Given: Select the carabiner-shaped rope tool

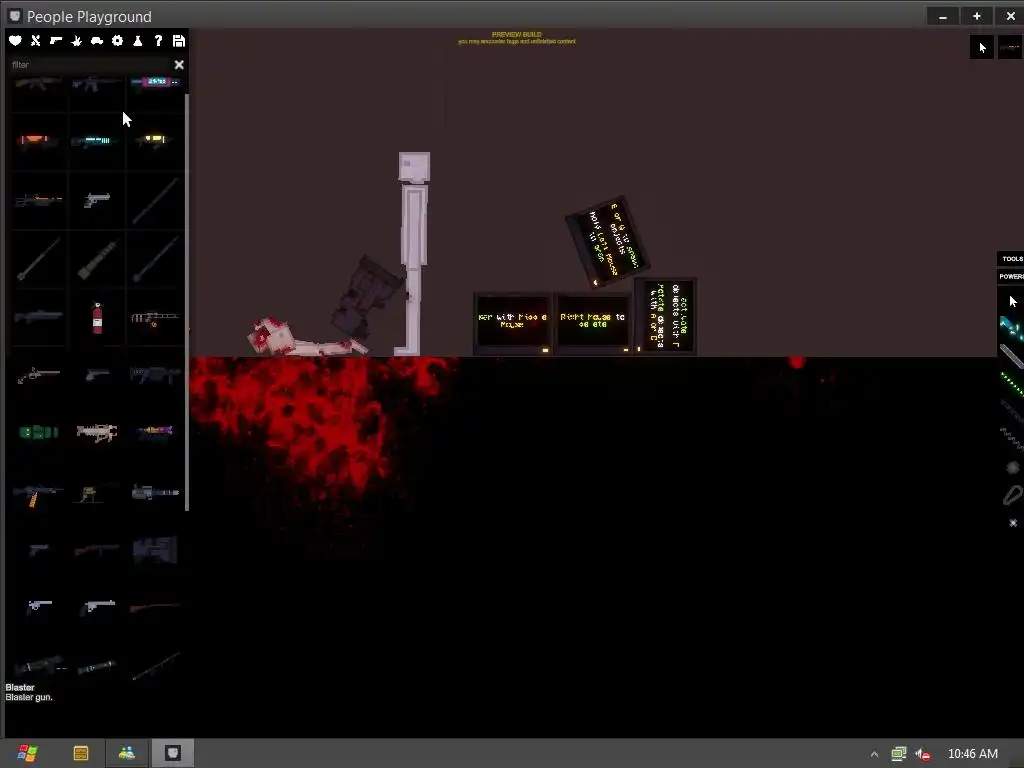Looking at the screenshot, I should [x=1012, y=495].
